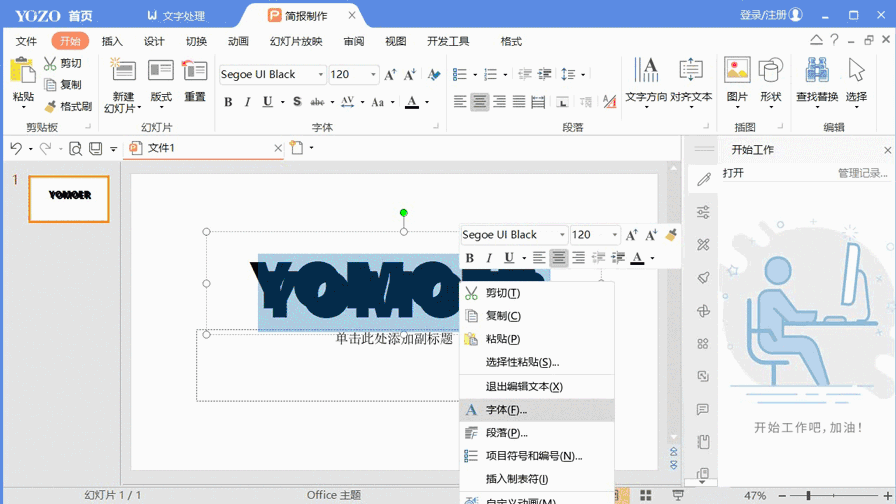The image size is (896, 504).
Task: Click the Print Preview icon in quick access bar
Action: (x=75, y=149)
